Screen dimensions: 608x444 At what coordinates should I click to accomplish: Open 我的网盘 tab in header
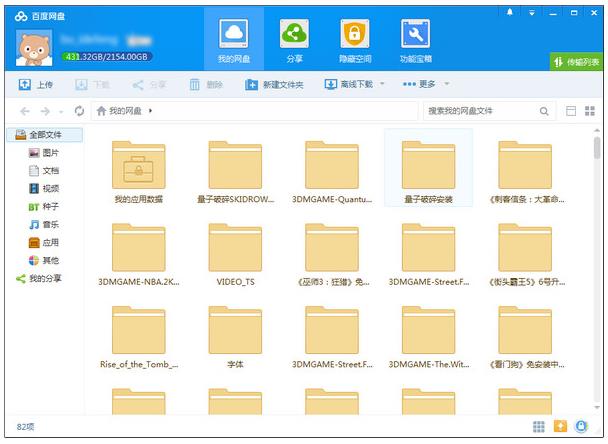click(234, 39)
